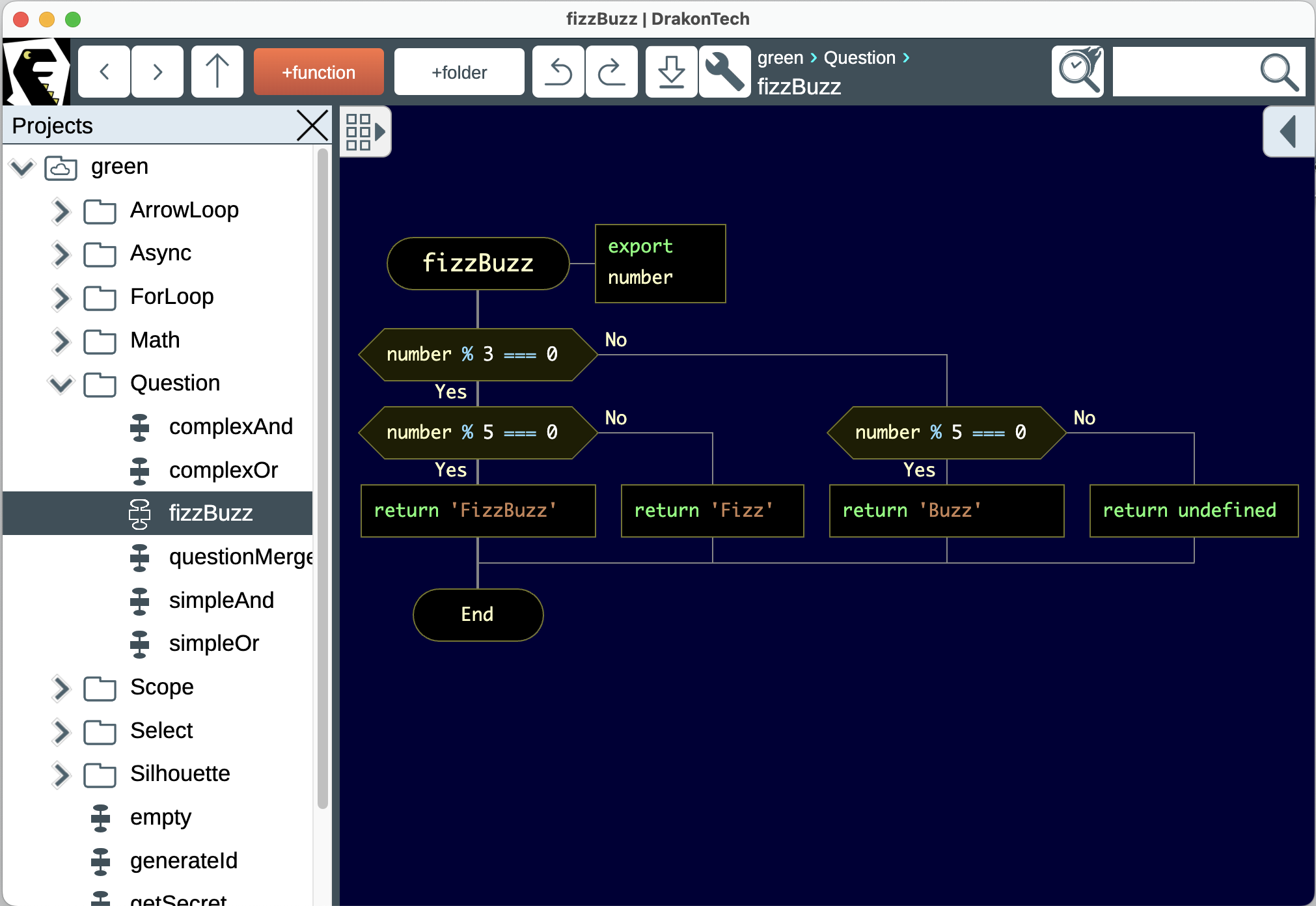This screenshot has height=906, width=1316.
Task: Collapse the green project root
Action: tap(21, 167)
